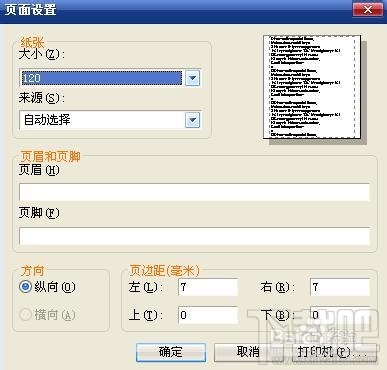387x370 pixels.
Task: Click the 页脚(F) label
Action: pos(39,213)
